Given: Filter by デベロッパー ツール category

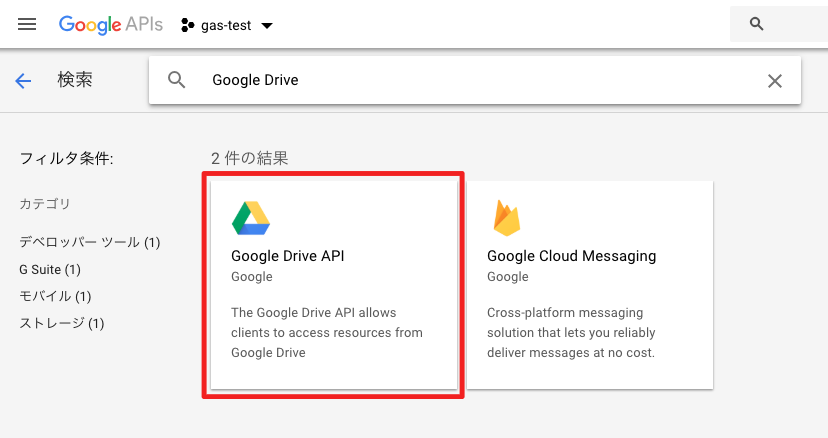Looking at the screenshot, I should (x=90, y=242).
